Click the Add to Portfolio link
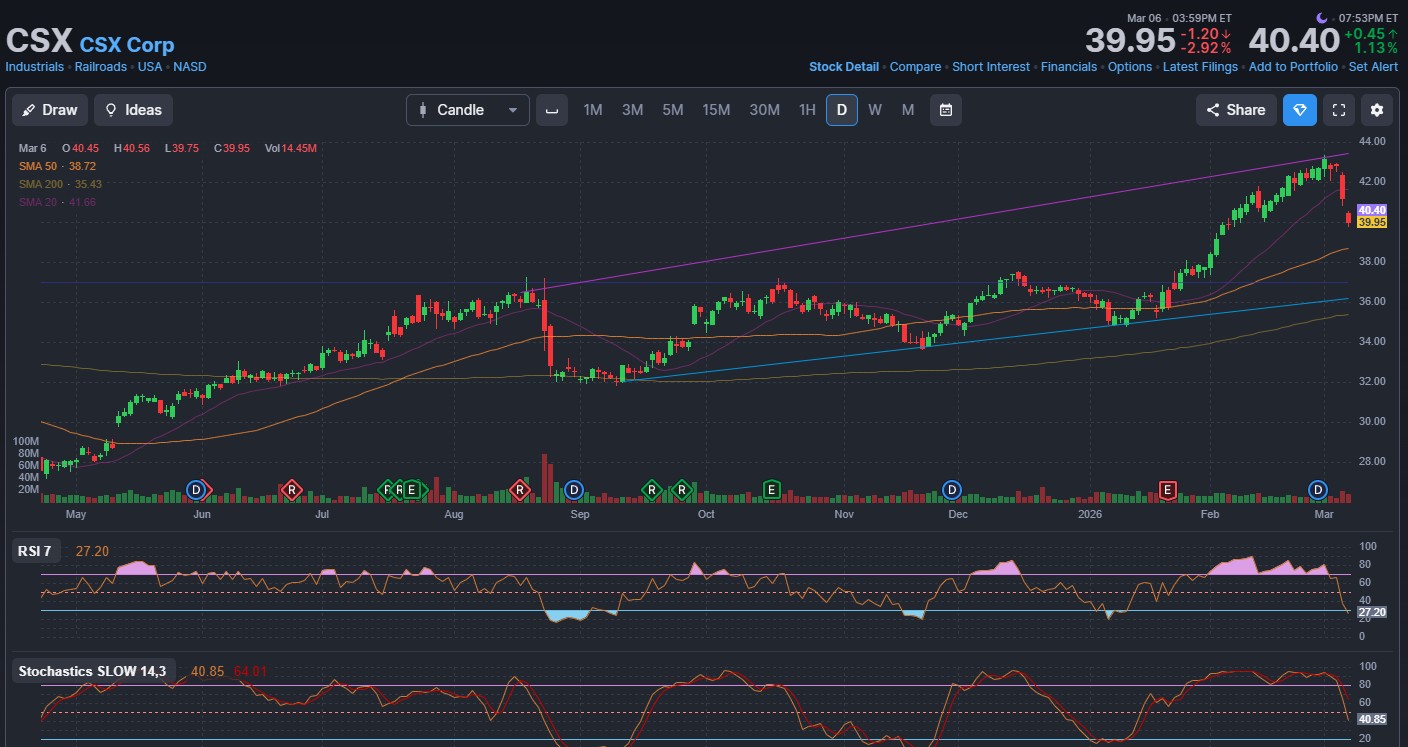 (1293, 67)
